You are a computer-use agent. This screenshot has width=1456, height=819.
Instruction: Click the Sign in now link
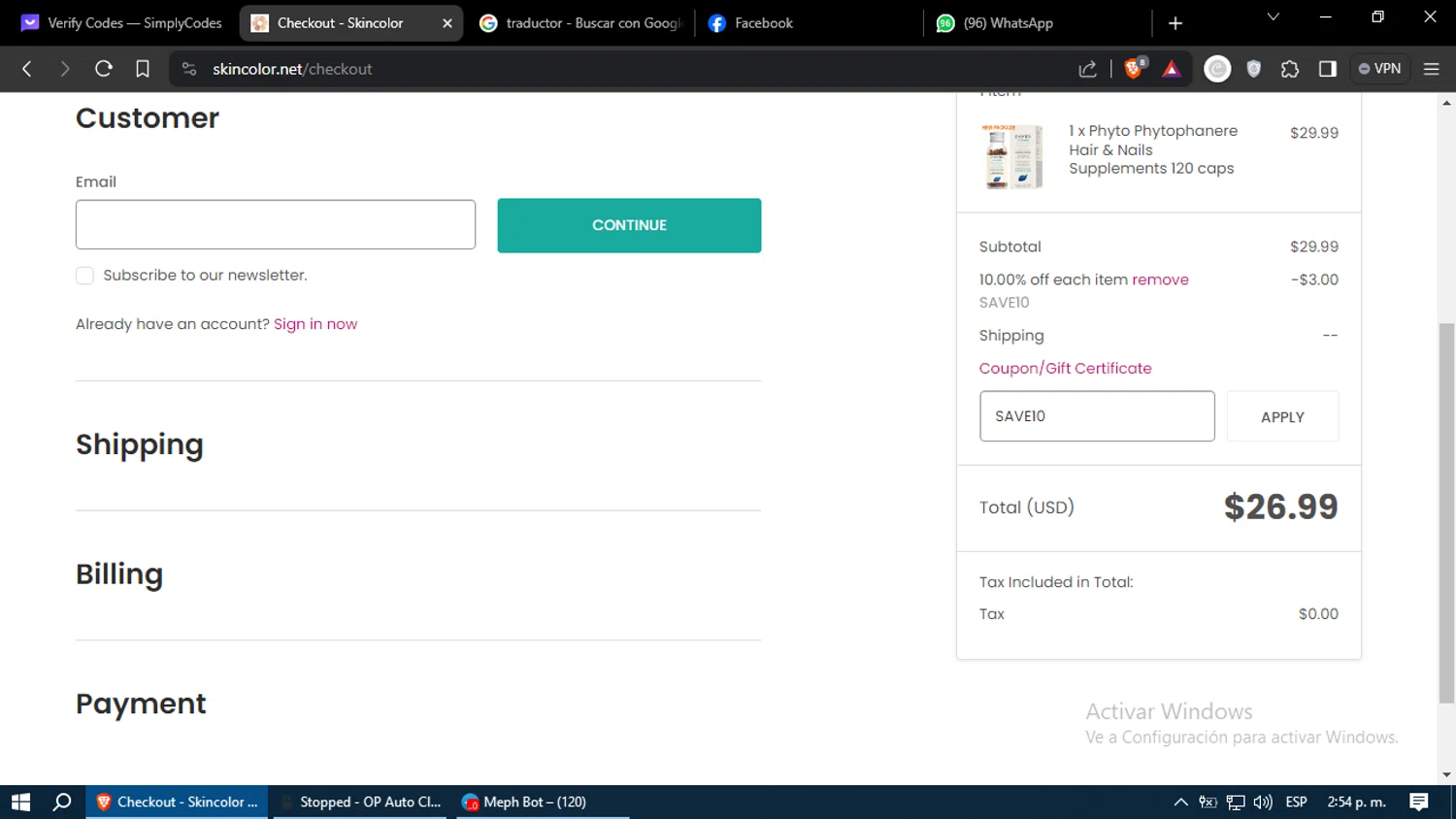(315, 324)
